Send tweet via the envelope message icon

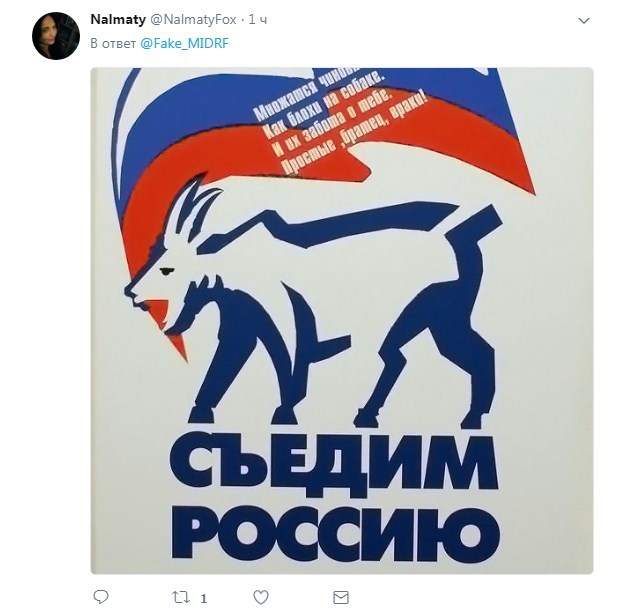coord(341,597)
